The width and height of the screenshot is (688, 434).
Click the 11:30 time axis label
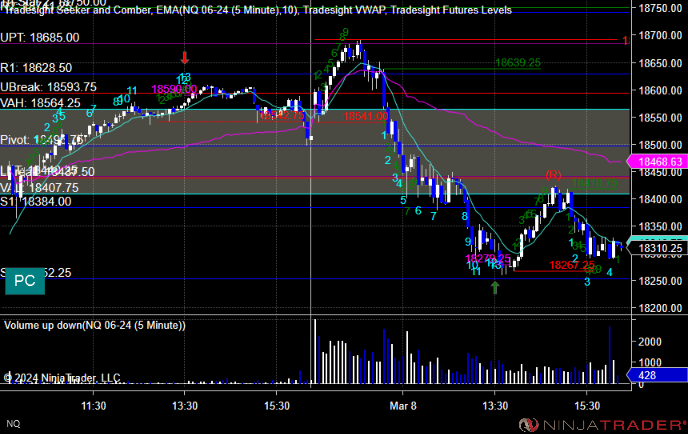click(93, 405)
